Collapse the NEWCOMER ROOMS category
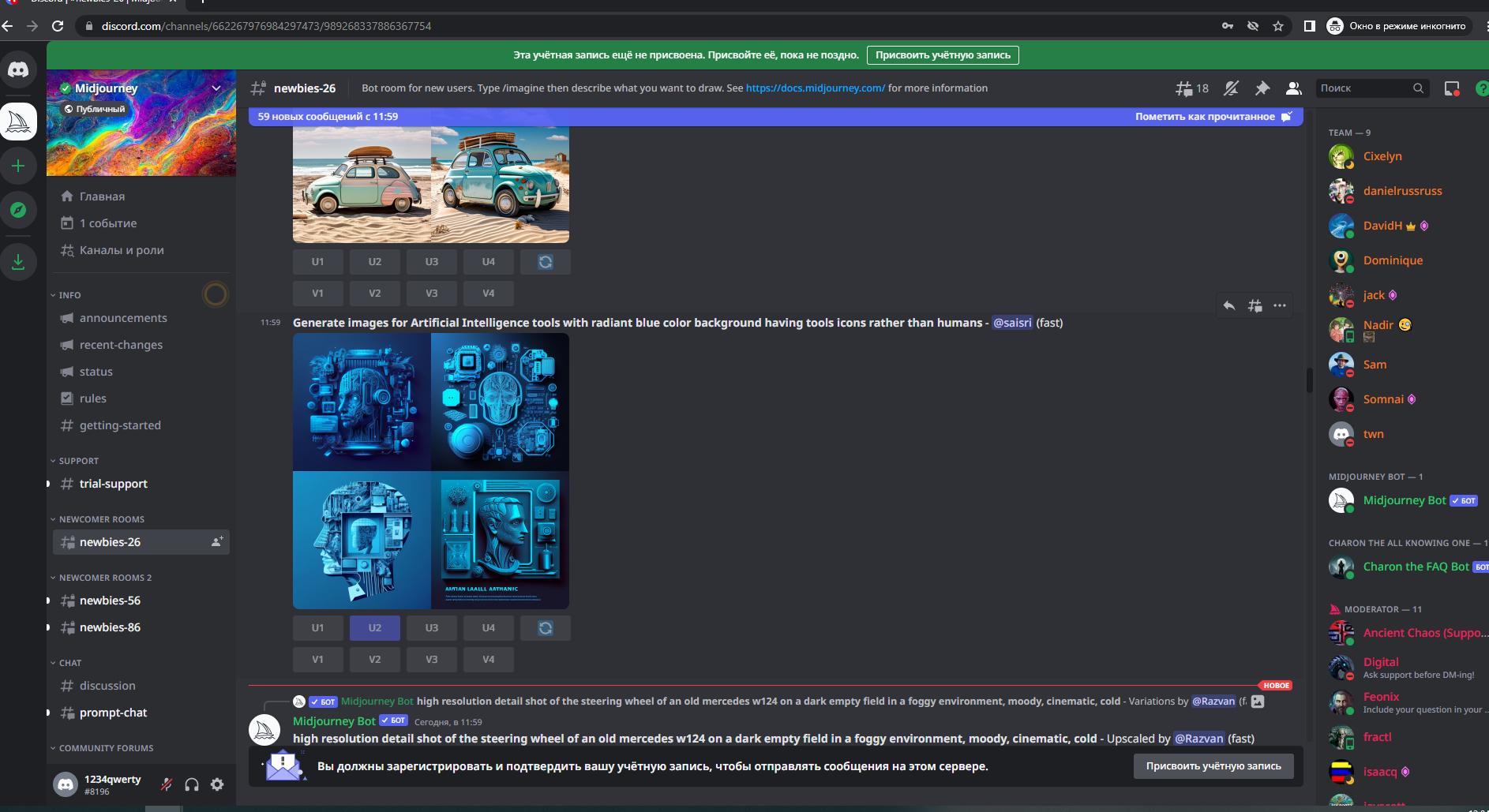Image resolution: width=1489 pixels, height=812 pixels. pos(101,519)
